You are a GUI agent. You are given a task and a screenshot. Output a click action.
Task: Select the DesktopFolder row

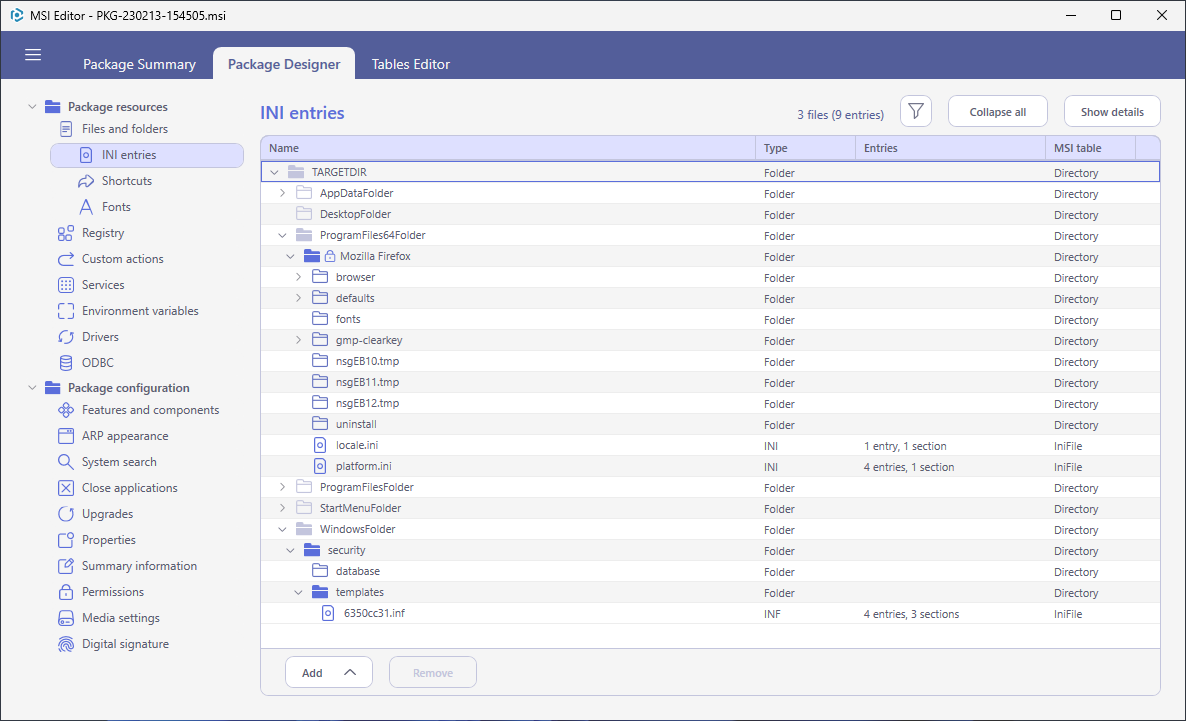(710, 215)
